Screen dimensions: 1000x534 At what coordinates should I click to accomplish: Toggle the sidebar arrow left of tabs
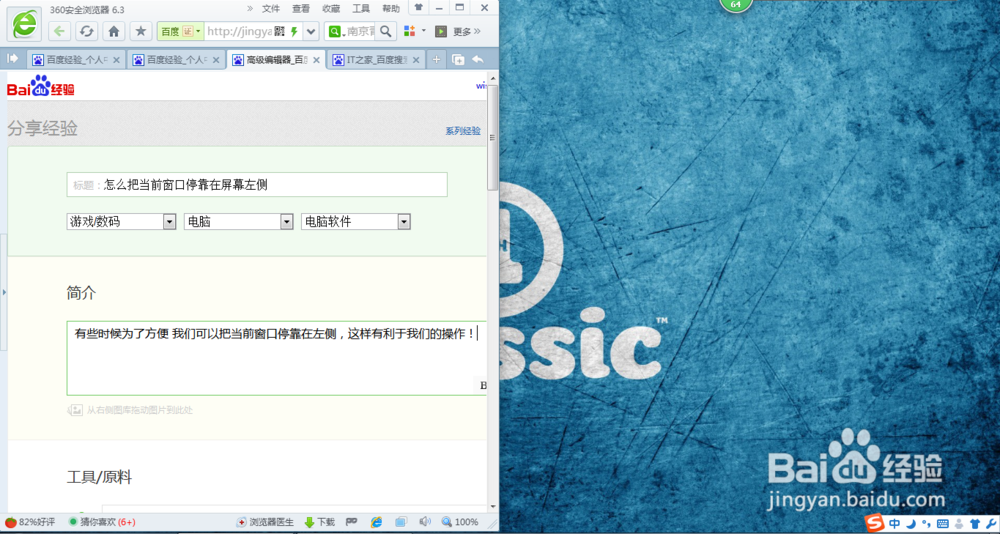[13, 59]
